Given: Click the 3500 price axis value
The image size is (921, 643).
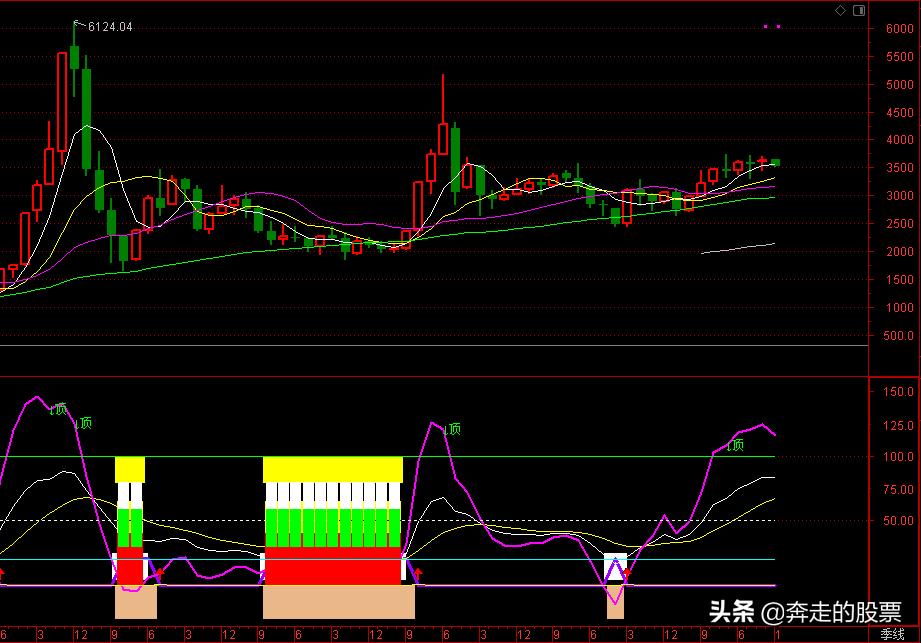Looking at the screenshot, I should coord(899,168).
